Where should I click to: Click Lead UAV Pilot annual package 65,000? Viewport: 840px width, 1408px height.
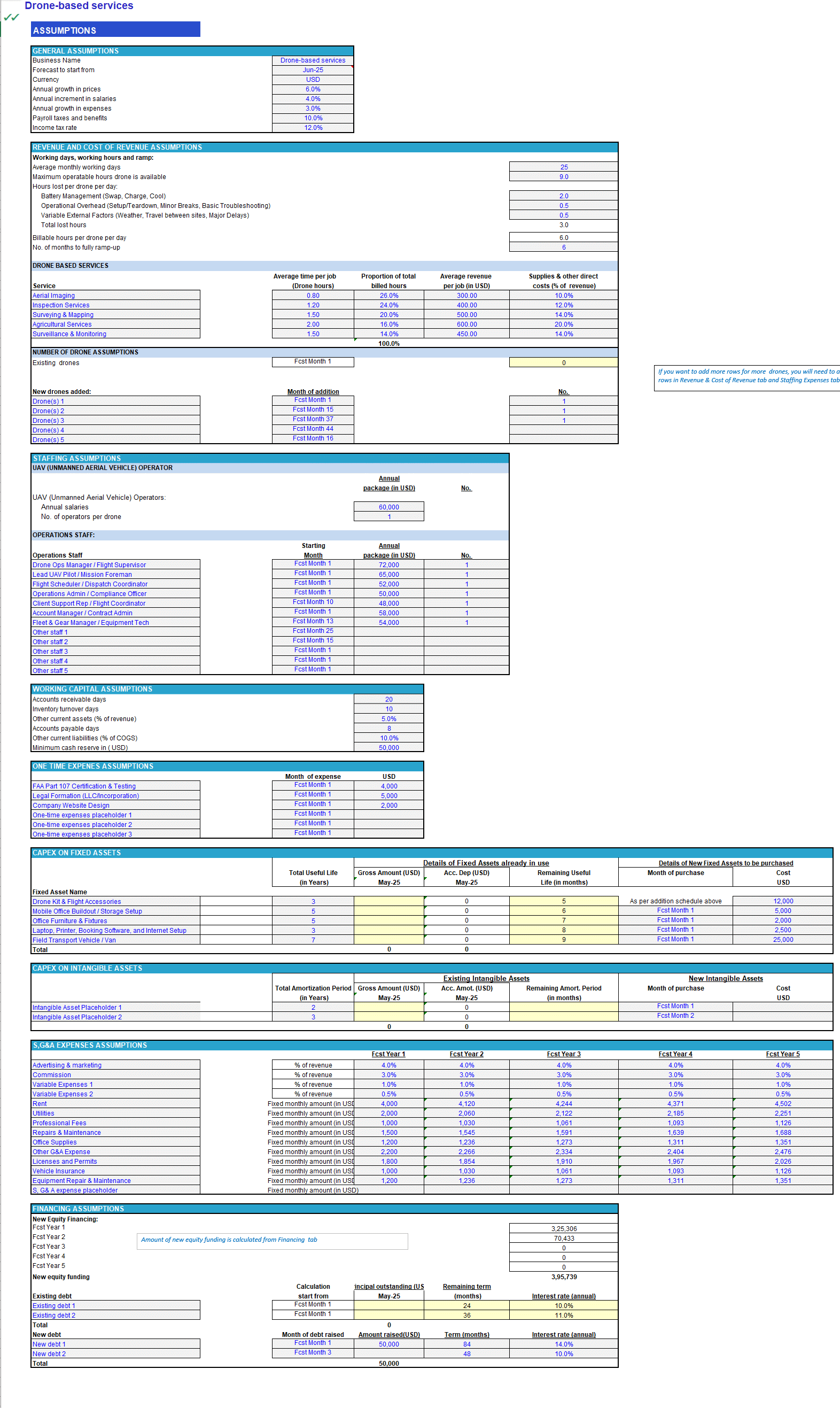coord(389,575)
